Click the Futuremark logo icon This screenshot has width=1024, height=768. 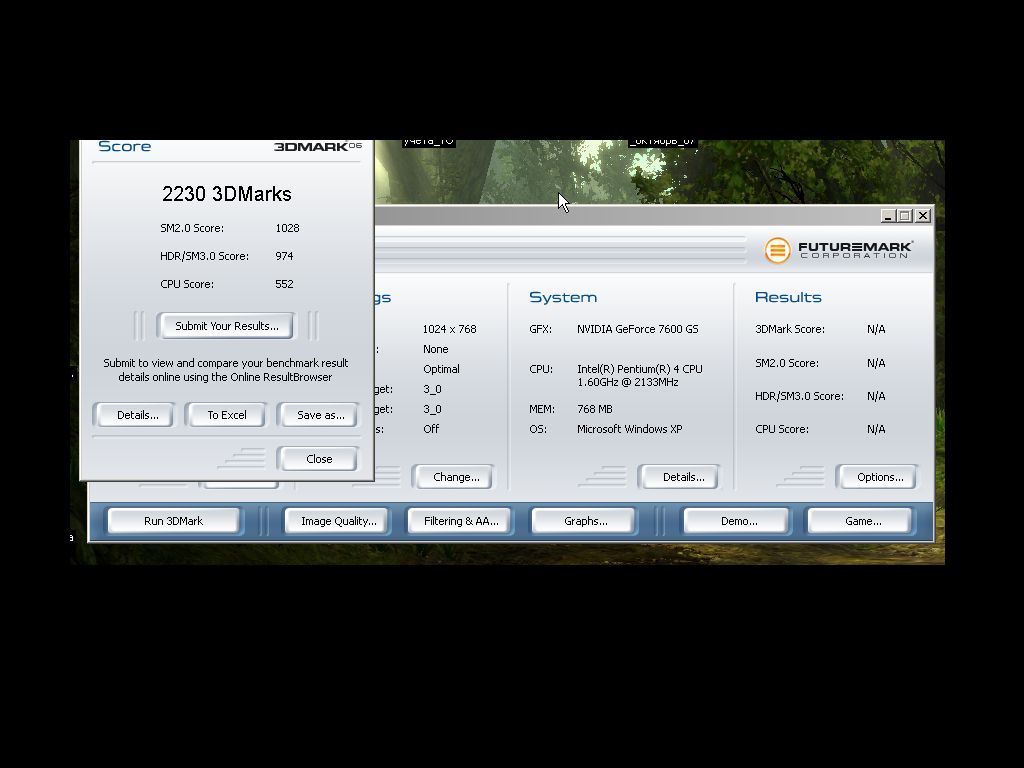coord(777,250)
